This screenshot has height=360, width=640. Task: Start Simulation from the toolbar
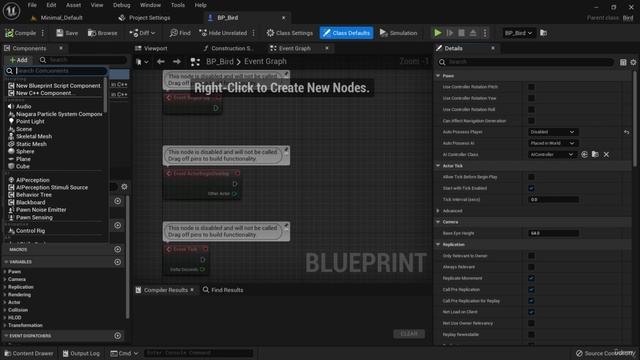[398, 33]
